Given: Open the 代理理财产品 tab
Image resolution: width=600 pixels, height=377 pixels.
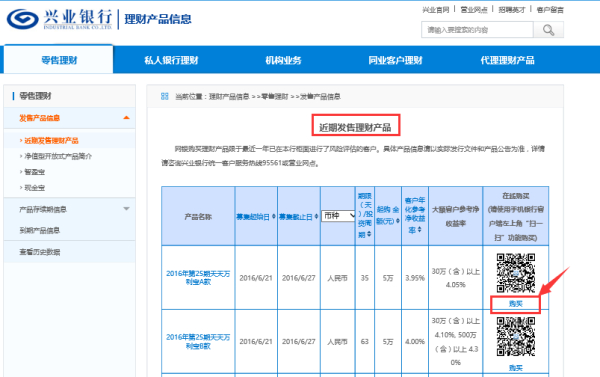Looking at the screenshot, I should pyautogui.click(x=507, y=60).
